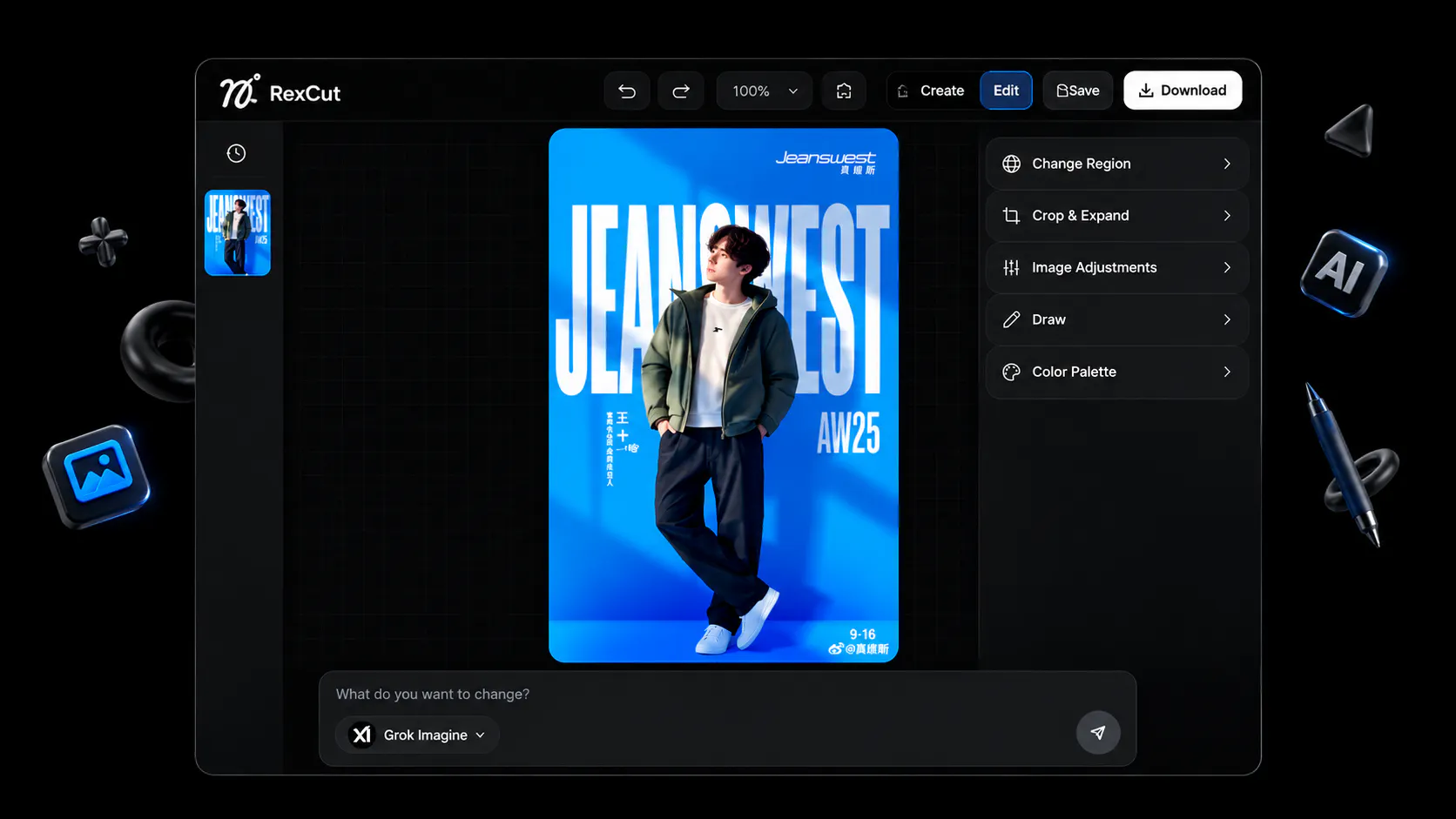Expand the Crop & Expand option
1456x819 pixels.
tap(1117, 216)
